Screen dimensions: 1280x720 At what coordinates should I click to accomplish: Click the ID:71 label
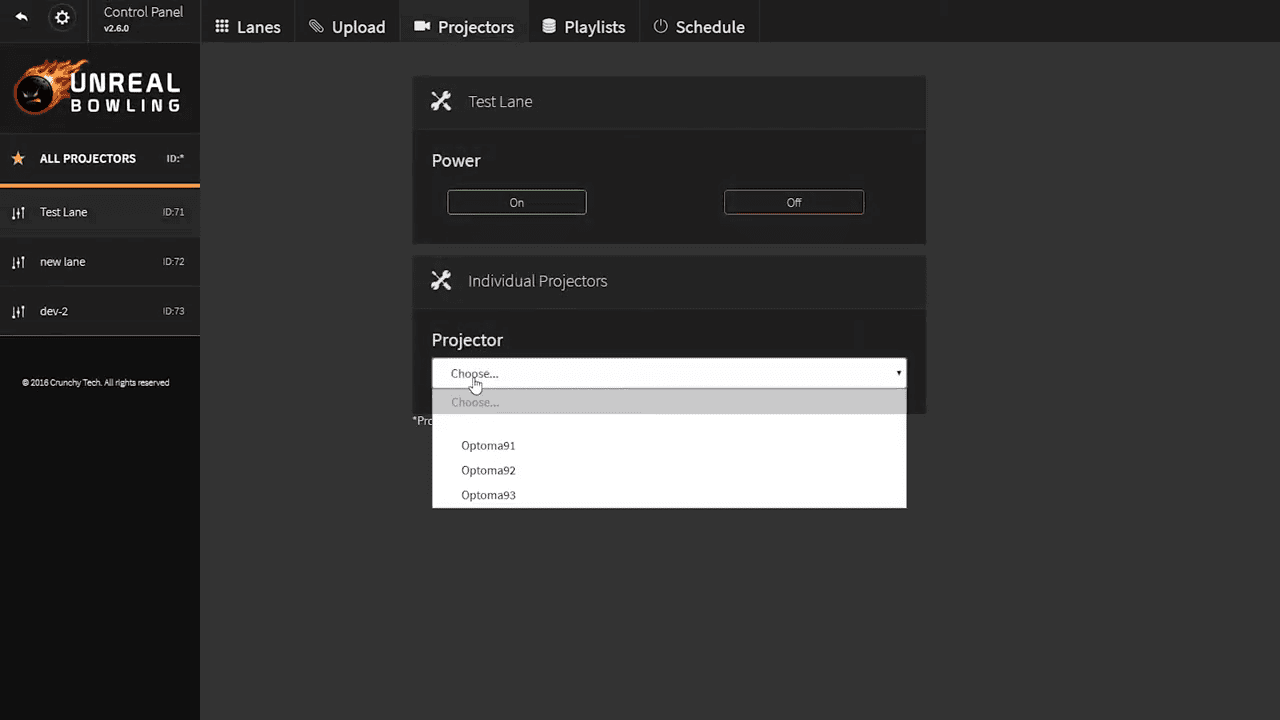(173, 212)
